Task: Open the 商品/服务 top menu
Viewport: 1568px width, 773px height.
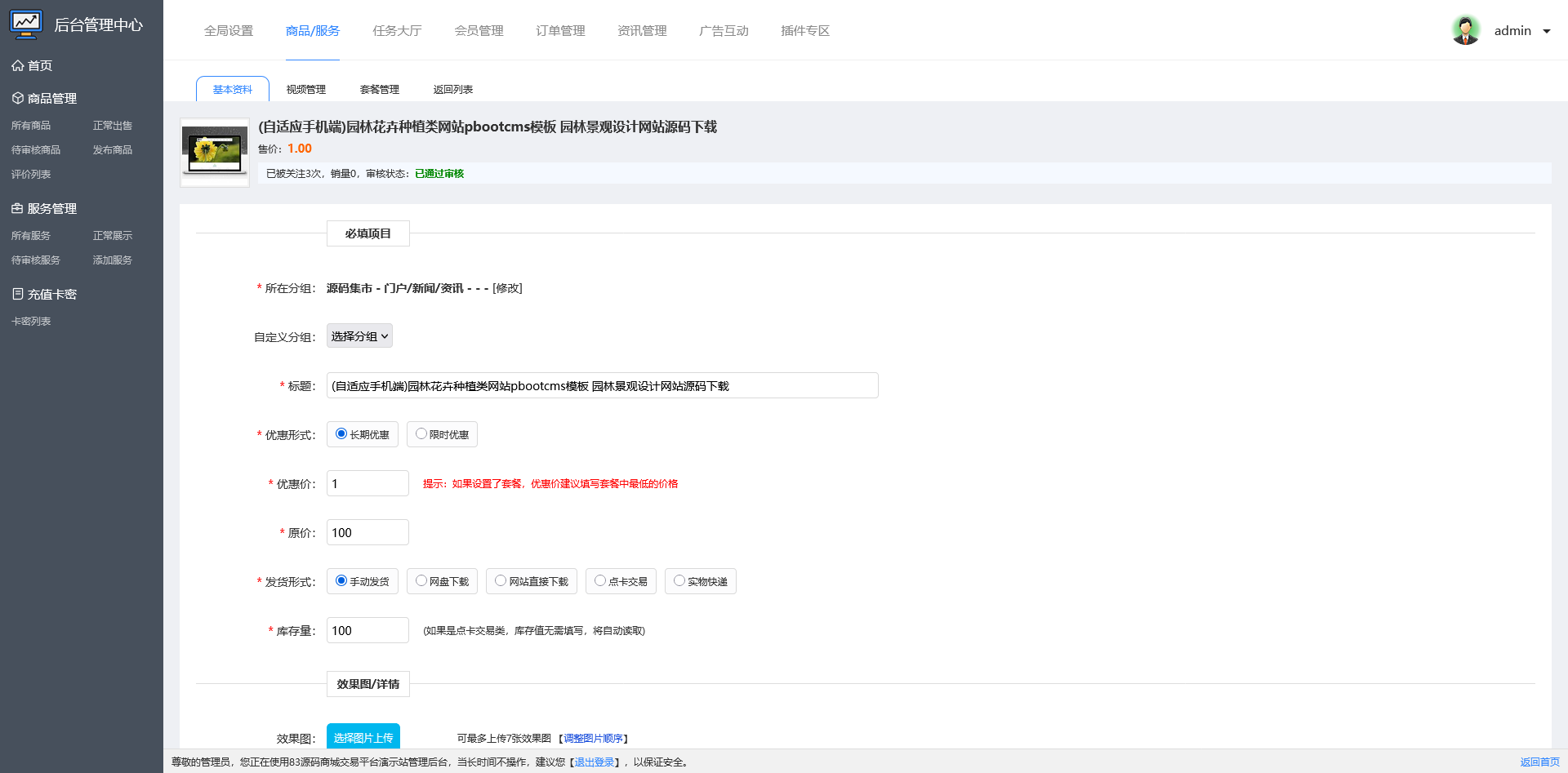Action: point(313,31)
